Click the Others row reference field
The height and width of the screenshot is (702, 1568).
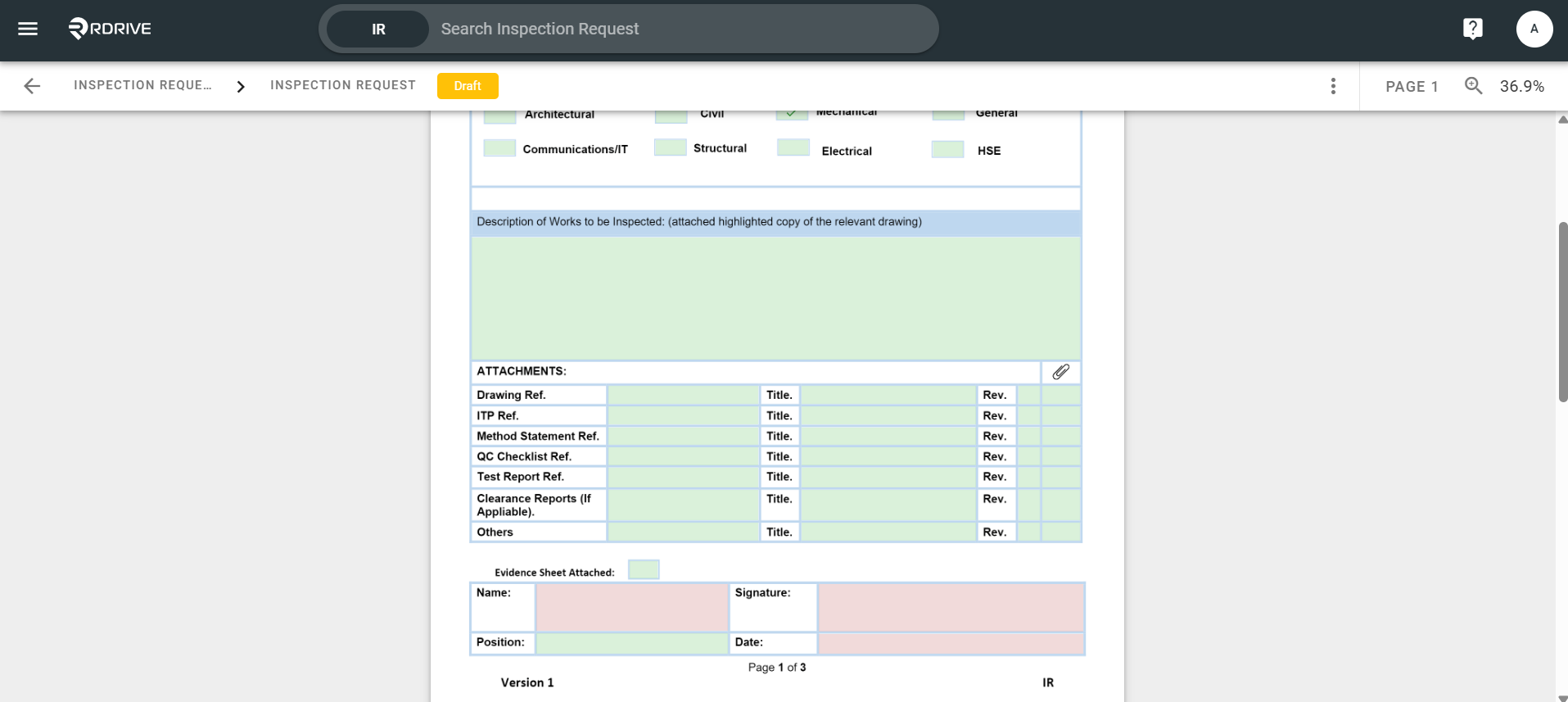click(x=684, y=532)
